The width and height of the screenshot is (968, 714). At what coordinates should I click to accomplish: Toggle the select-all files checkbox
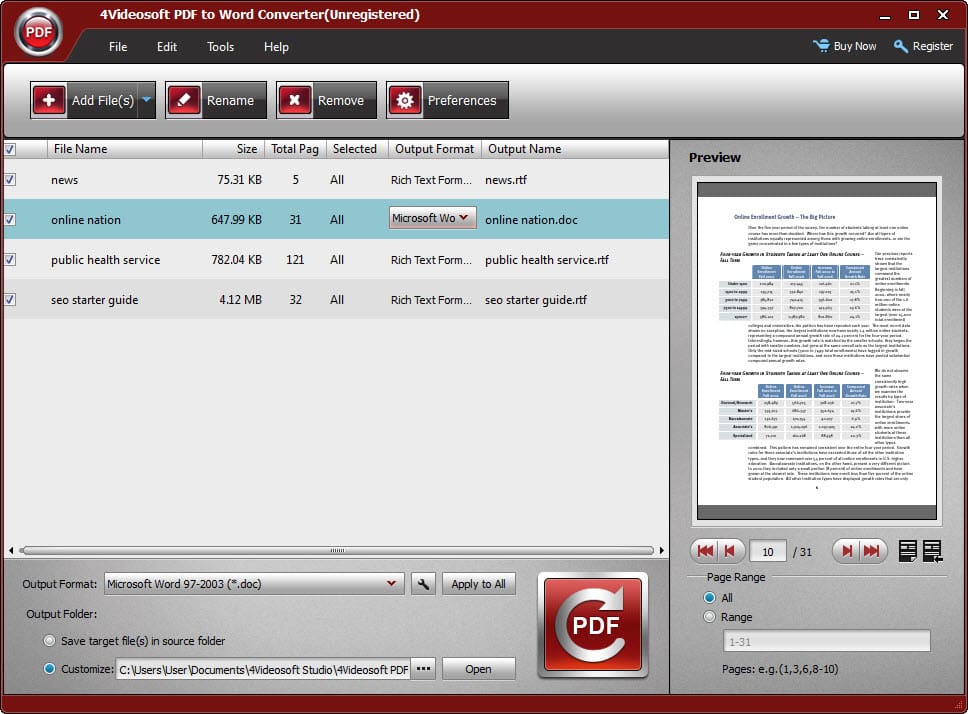tap(12, 148)
